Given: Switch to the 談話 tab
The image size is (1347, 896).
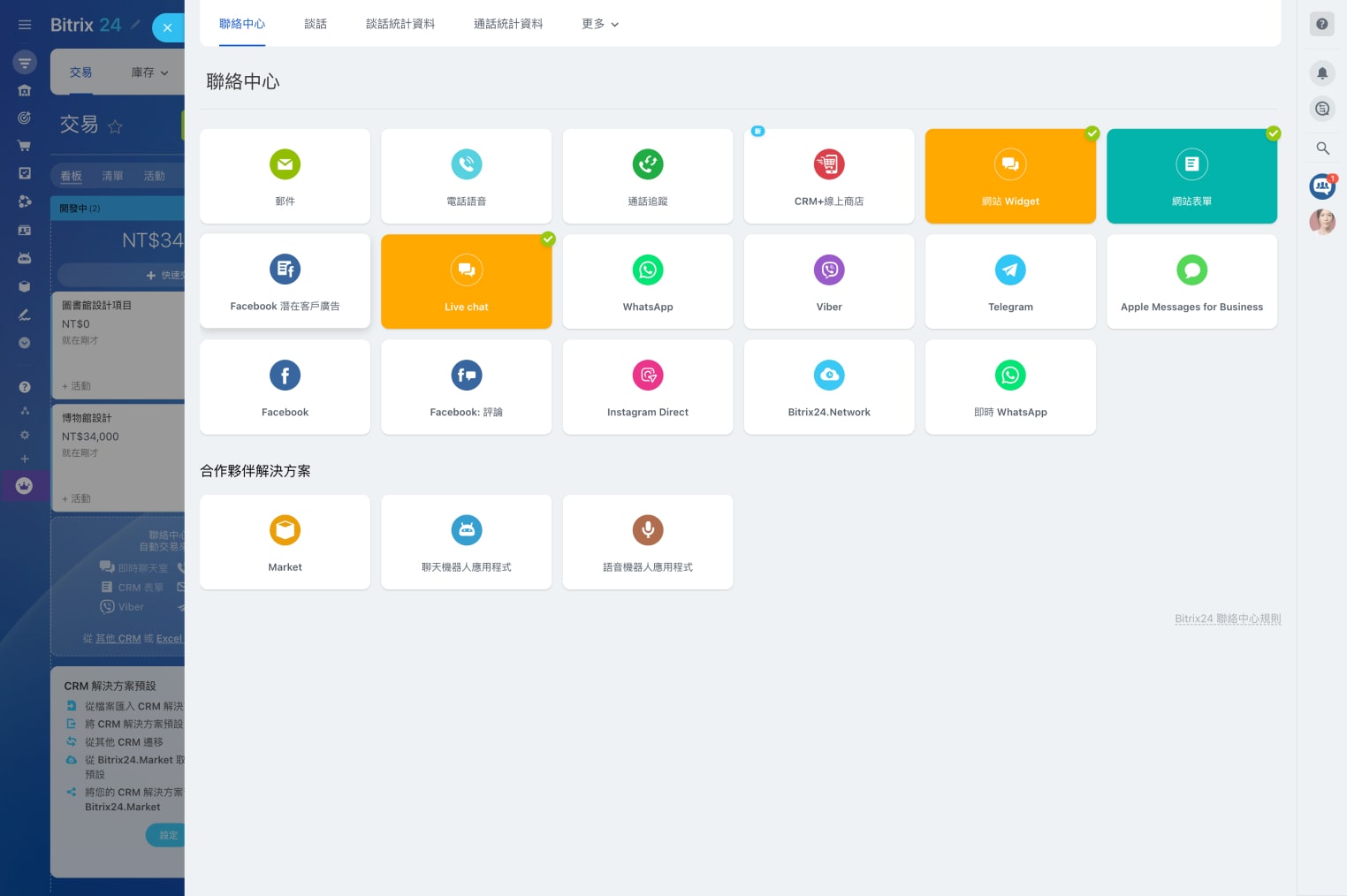Looking at the screenshot, I should pyautogui.click(x=316, y=24).
